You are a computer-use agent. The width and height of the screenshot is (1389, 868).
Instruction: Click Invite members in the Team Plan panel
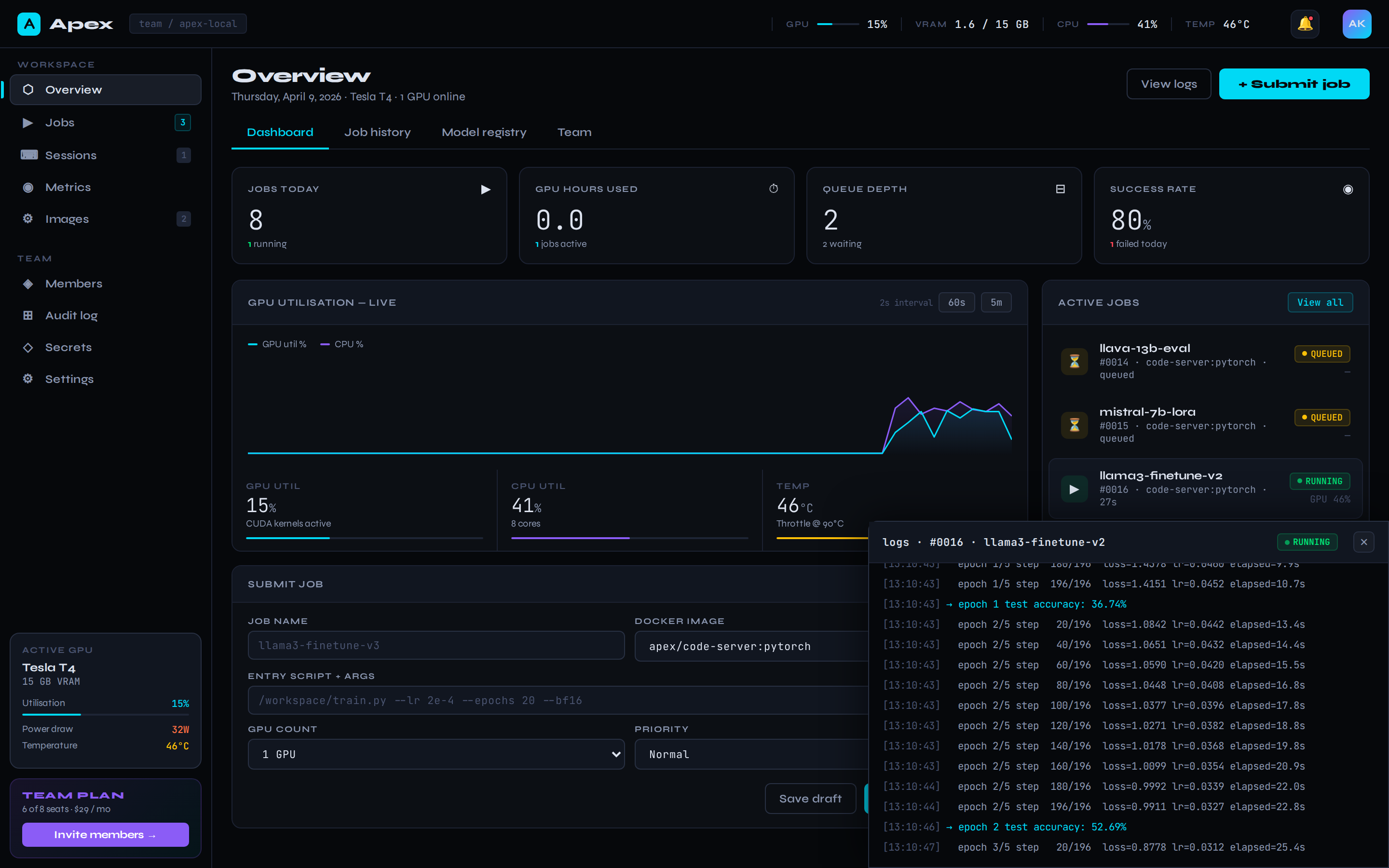[105, 834]
